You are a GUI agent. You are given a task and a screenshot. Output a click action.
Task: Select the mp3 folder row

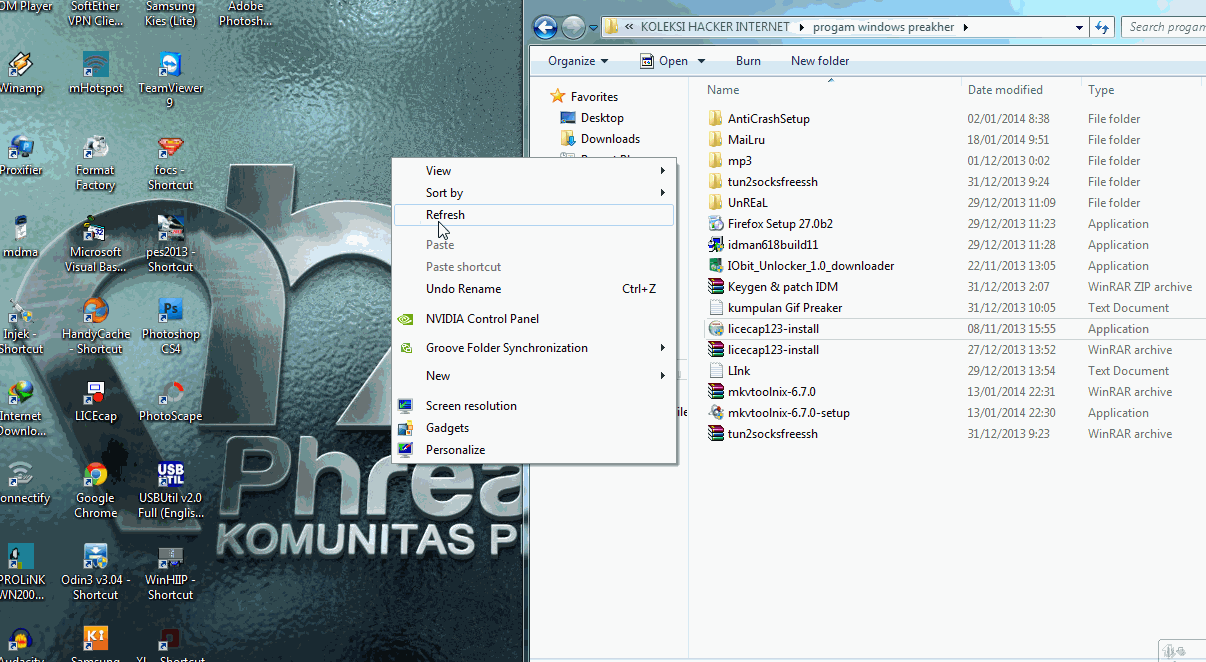[x=953, y=161]
